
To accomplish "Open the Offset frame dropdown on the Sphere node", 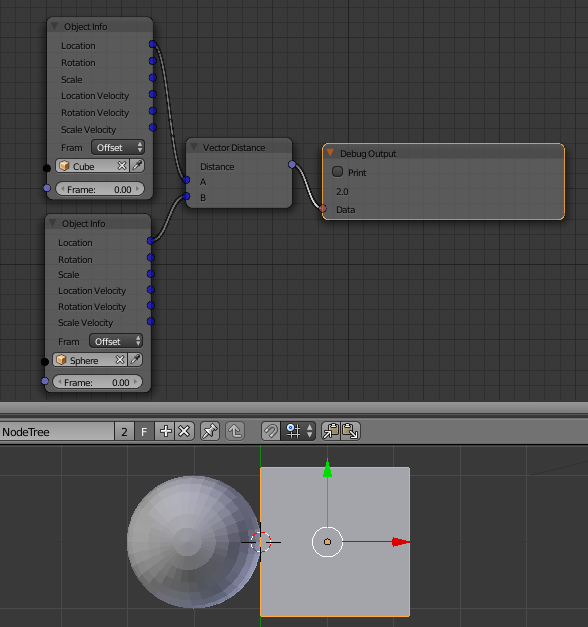I will (116, 341).
